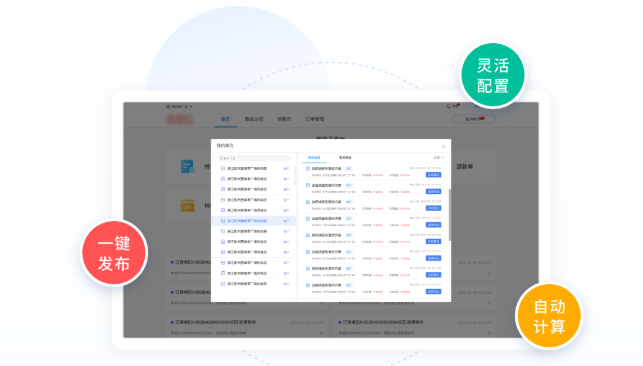Open the last order card's right chevron
The height and width of the screenshot is (366, 643).
pos(489,333)
